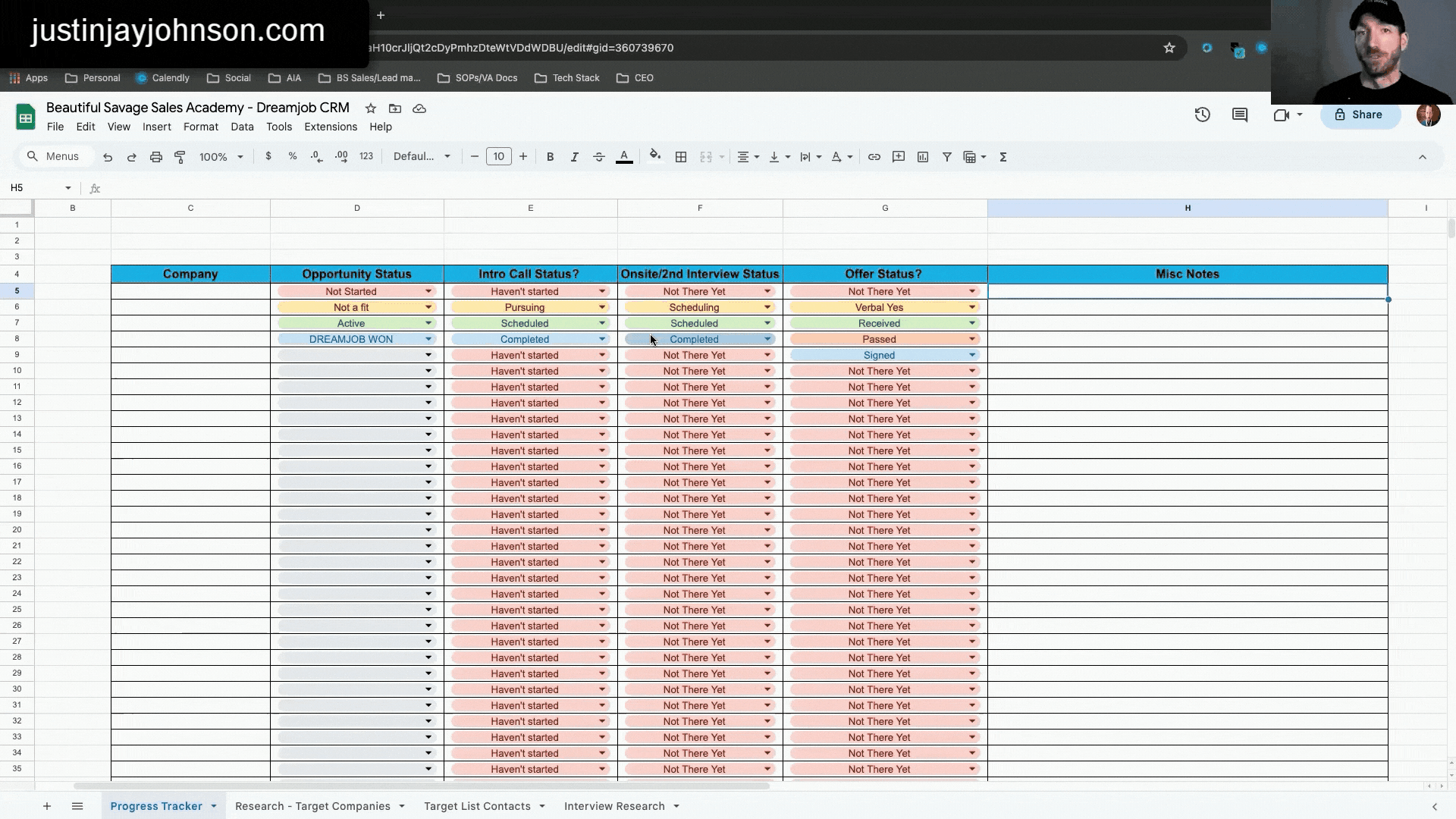The image size is (1456, 819).
Task: Click the paint format roller icon
Action: [180, 157]
